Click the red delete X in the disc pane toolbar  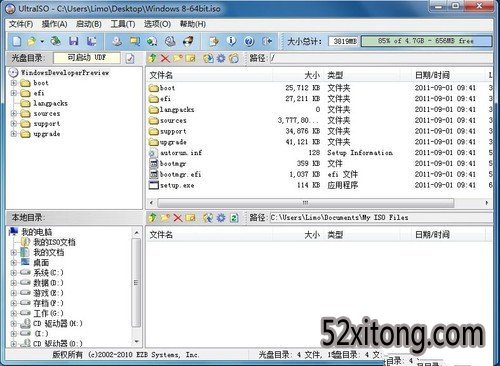[165, 58]
